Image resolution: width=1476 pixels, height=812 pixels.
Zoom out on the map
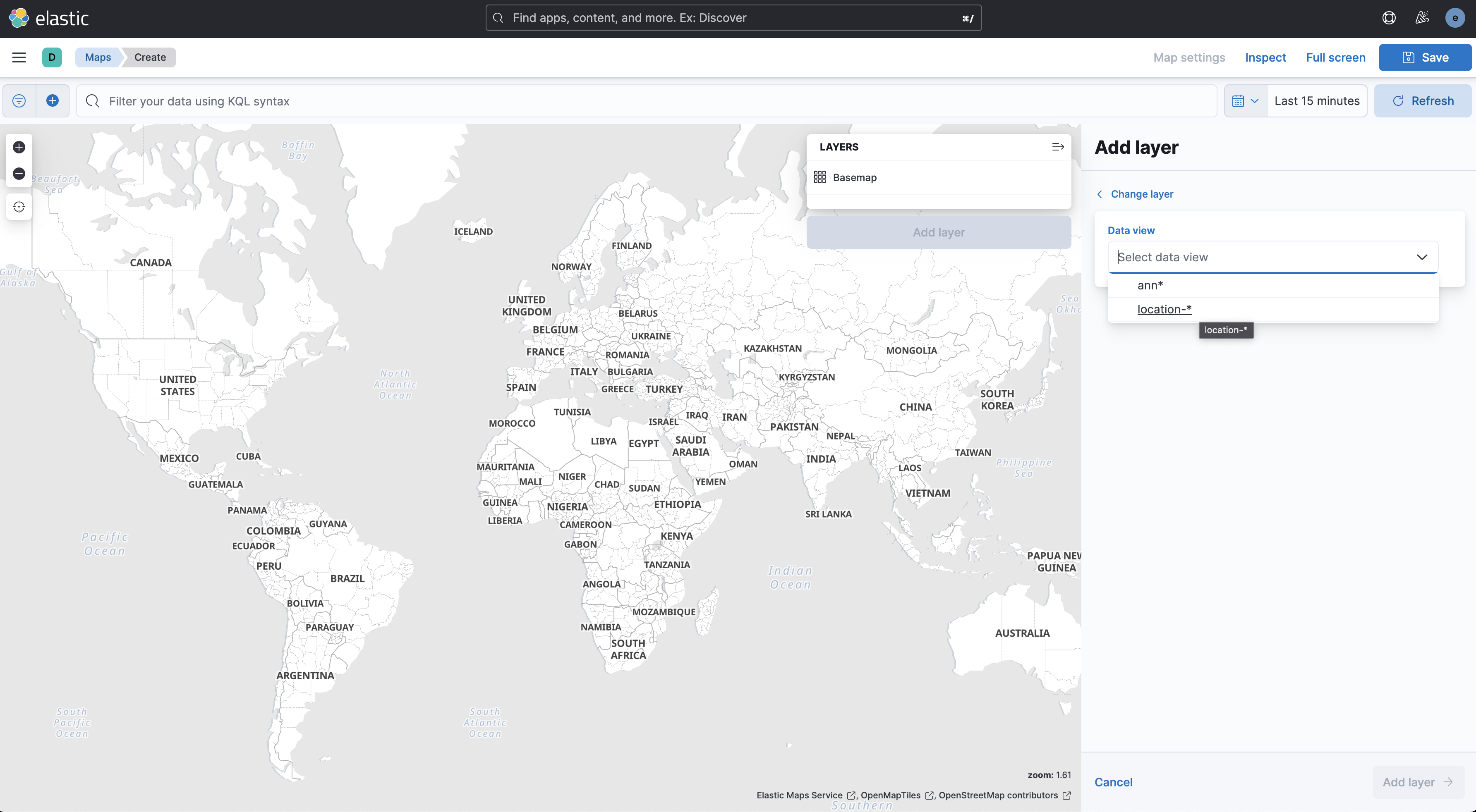tap(19, 174)
